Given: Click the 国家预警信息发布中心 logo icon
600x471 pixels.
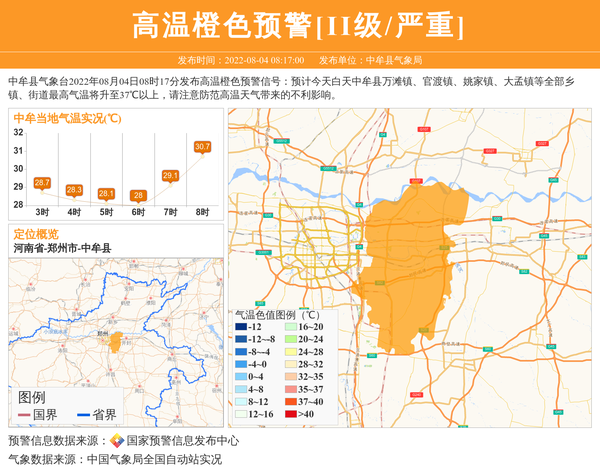Looking at the screenshot, I should point(117,441).
